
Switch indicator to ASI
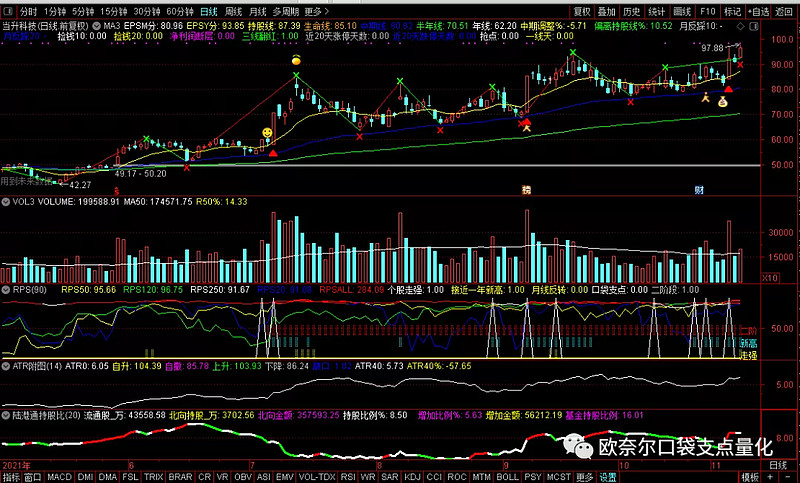pyautogui.click(x=264, y=477)
